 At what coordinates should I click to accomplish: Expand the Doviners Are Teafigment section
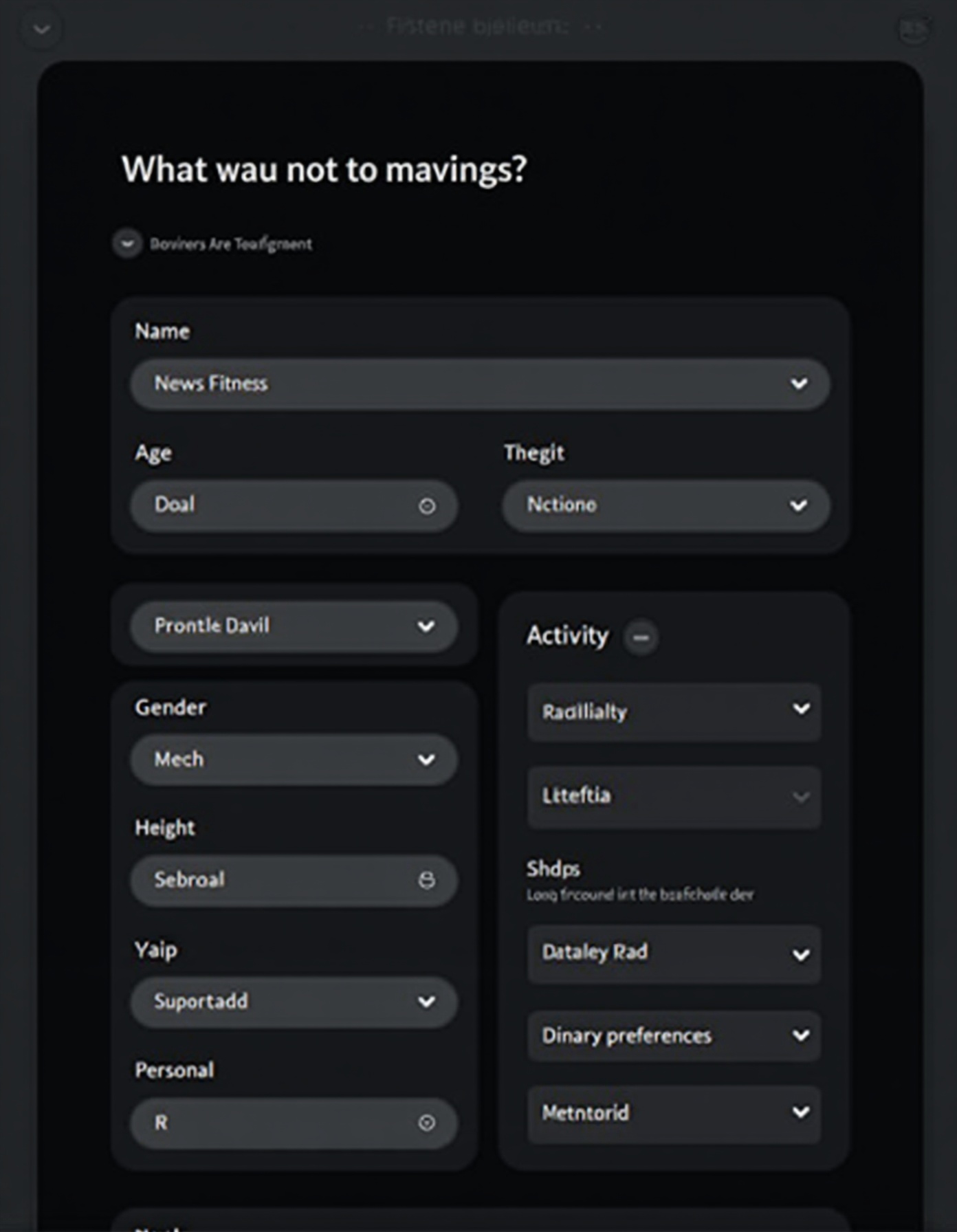(127, 243)
